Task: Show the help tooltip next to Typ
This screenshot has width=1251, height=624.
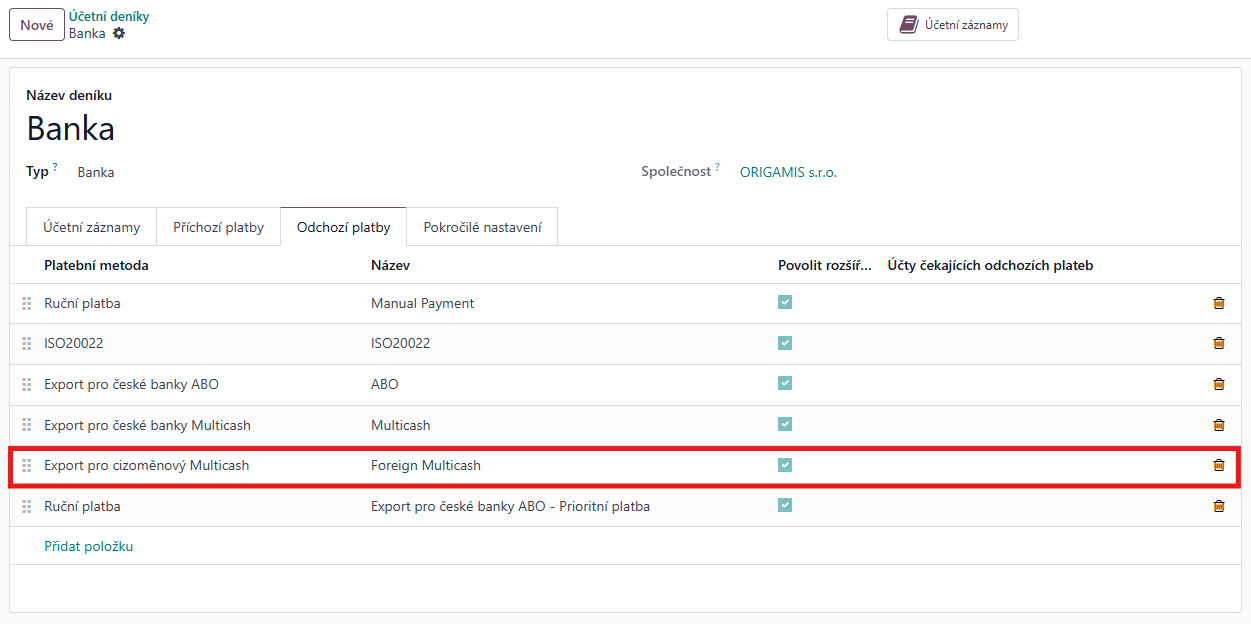Action: coord(55,168)
